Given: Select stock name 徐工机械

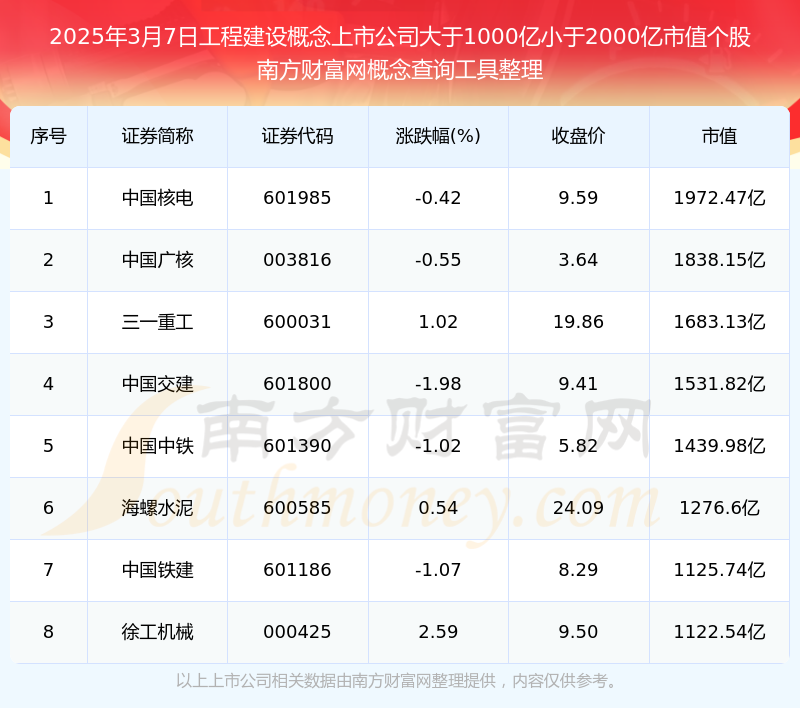Looking at the screenshot, I should pyautogui.click(x=157, y=632).
